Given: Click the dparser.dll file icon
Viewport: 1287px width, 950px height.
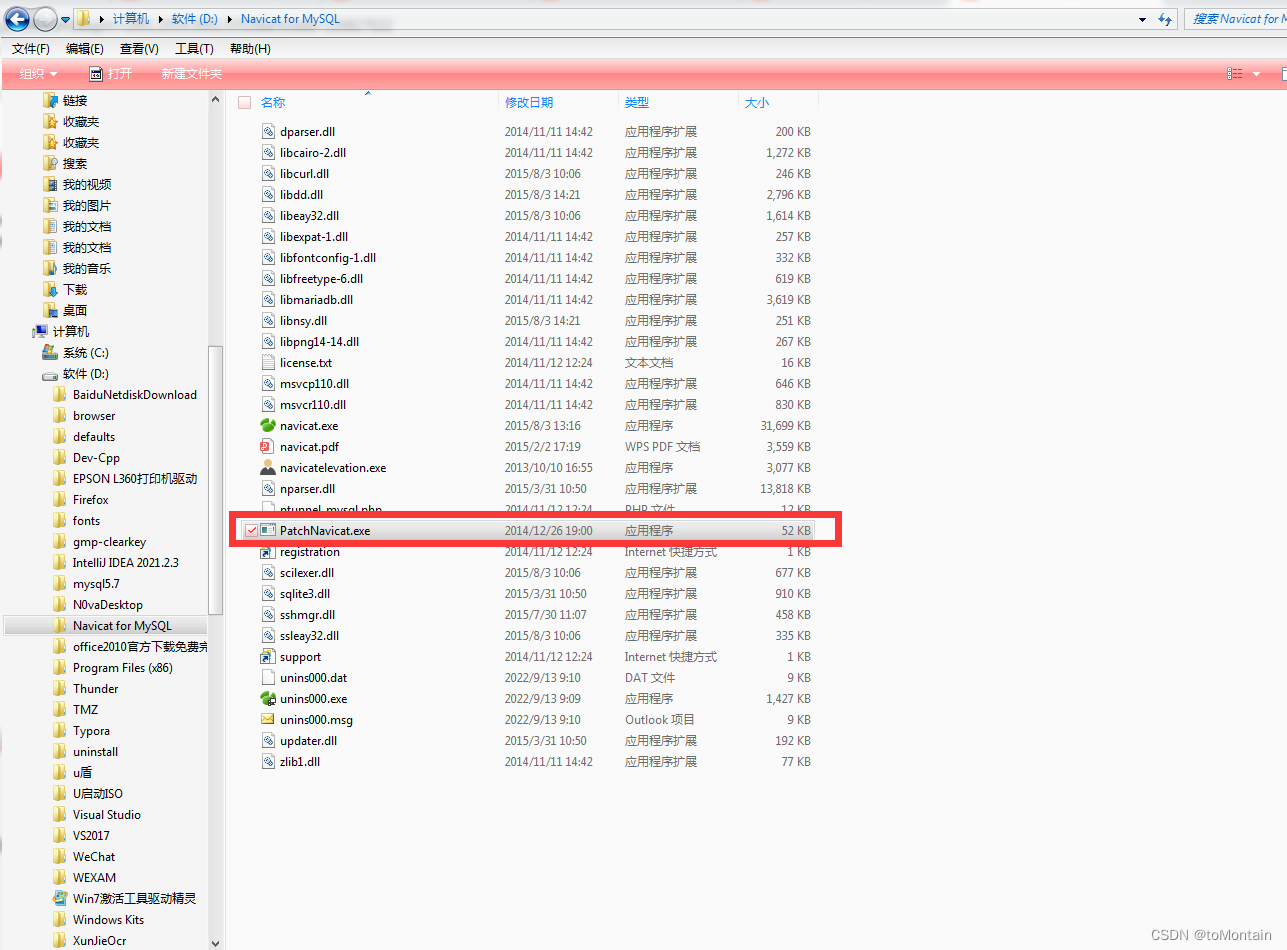Looking at the screenshot, I should (x=267, y=132).
